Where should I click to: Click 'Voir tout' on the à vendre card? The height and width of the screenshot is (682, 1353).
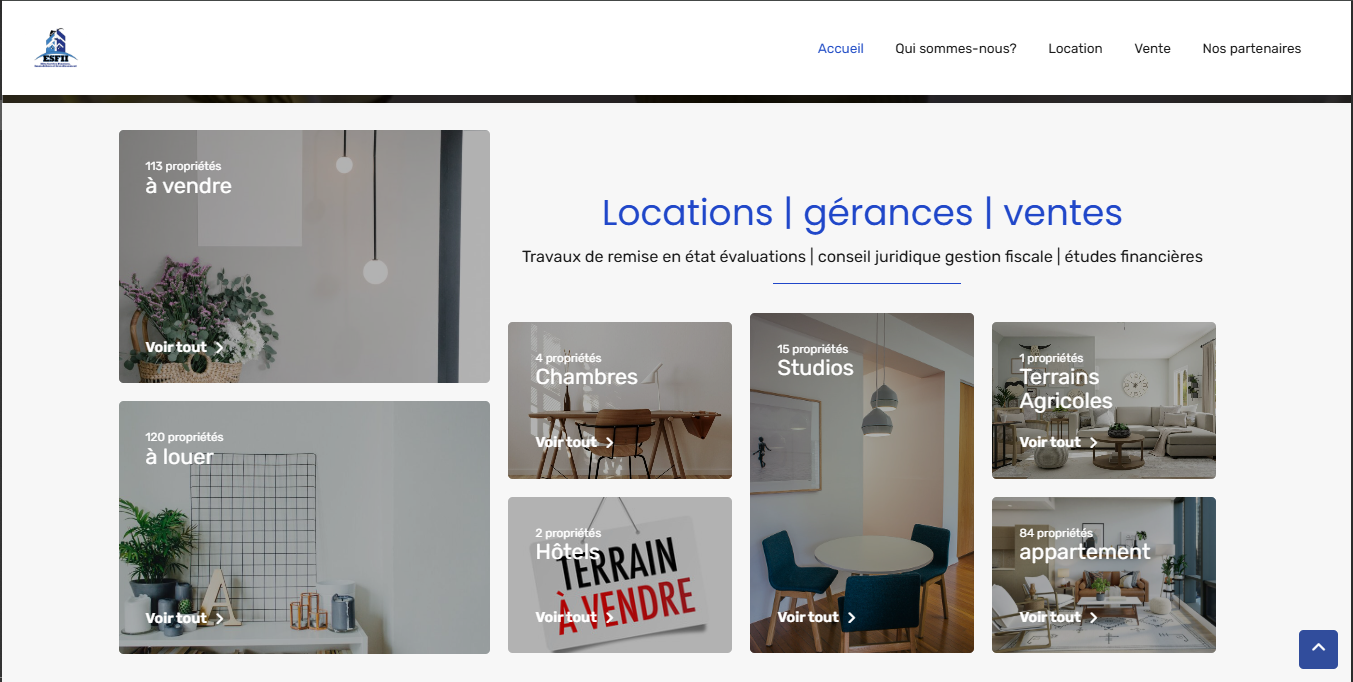pyautogui.click(x=176, y=348)
